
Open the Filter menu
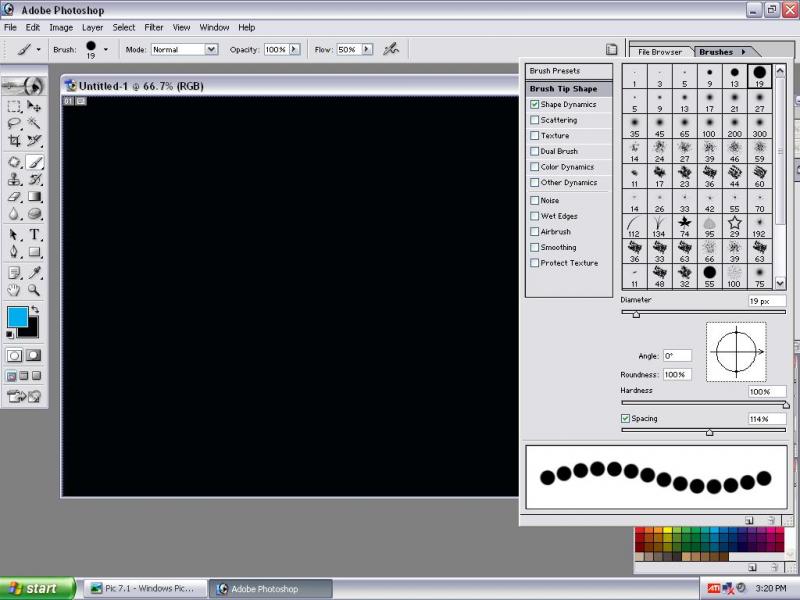[154, 27]
